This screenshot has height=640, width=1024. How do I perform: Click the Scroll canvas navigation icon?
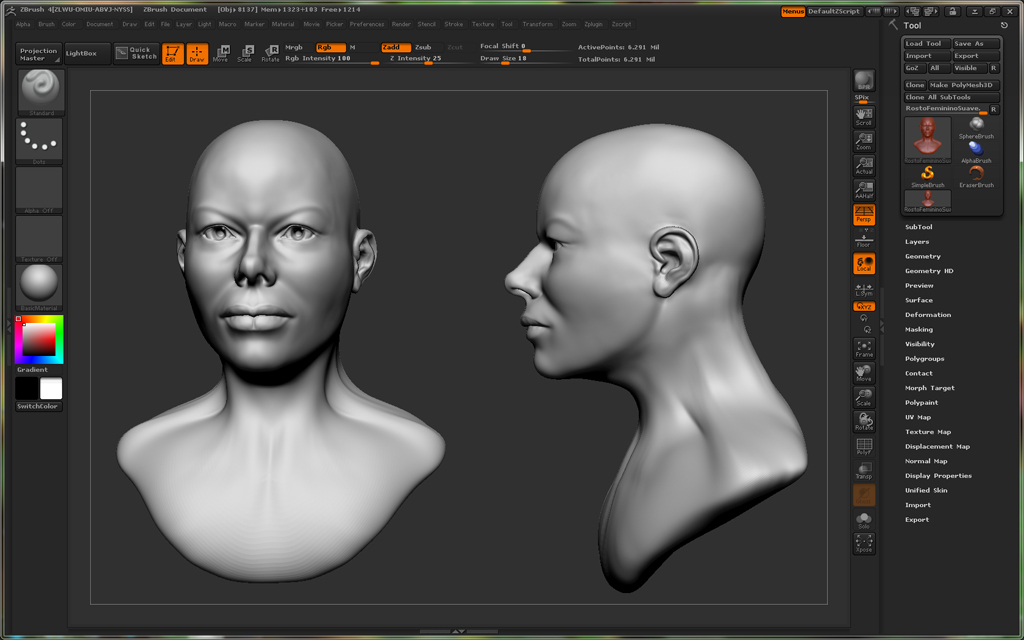[x=864, y=116]
